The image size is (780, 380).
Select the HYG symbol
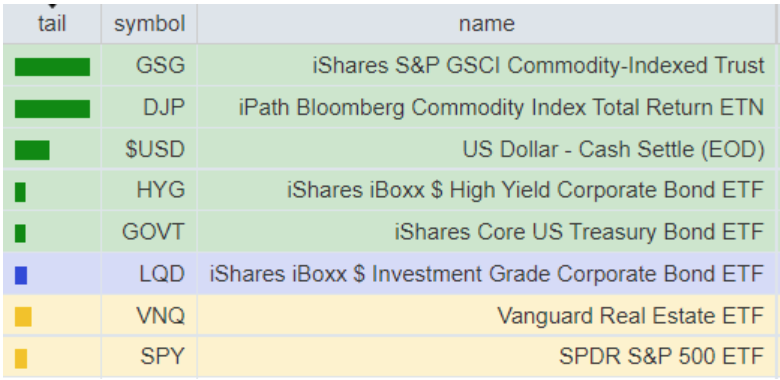tap(161, 190)
